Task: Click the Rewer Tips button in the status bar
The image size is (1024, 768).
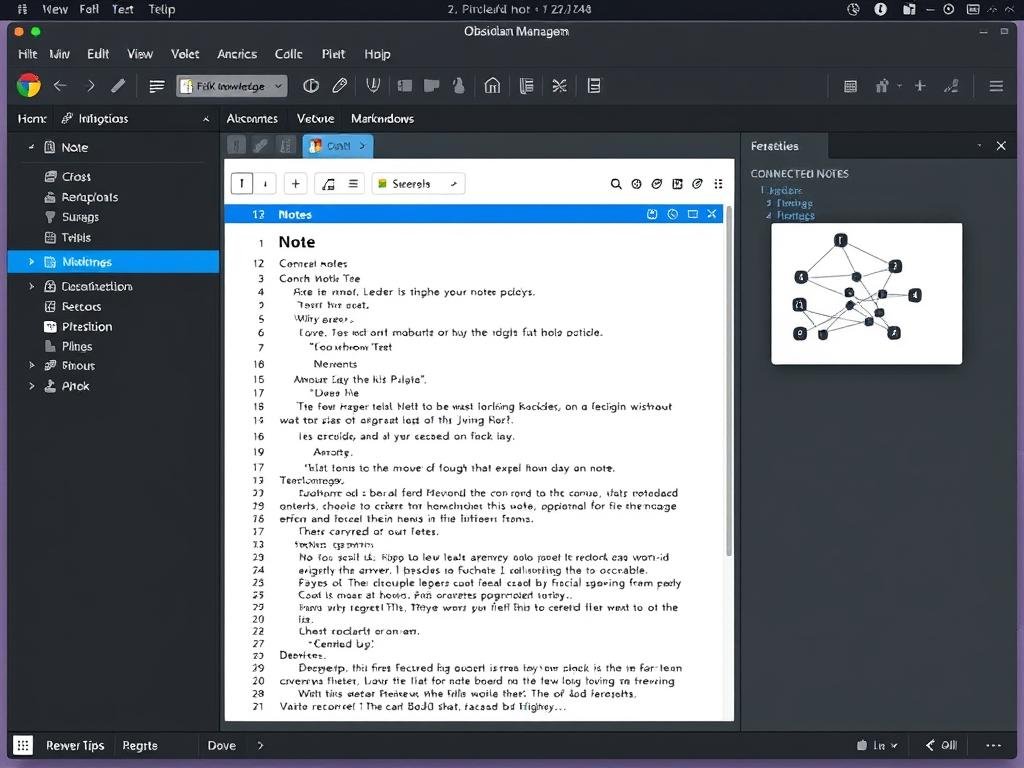Action: point(75,745)
